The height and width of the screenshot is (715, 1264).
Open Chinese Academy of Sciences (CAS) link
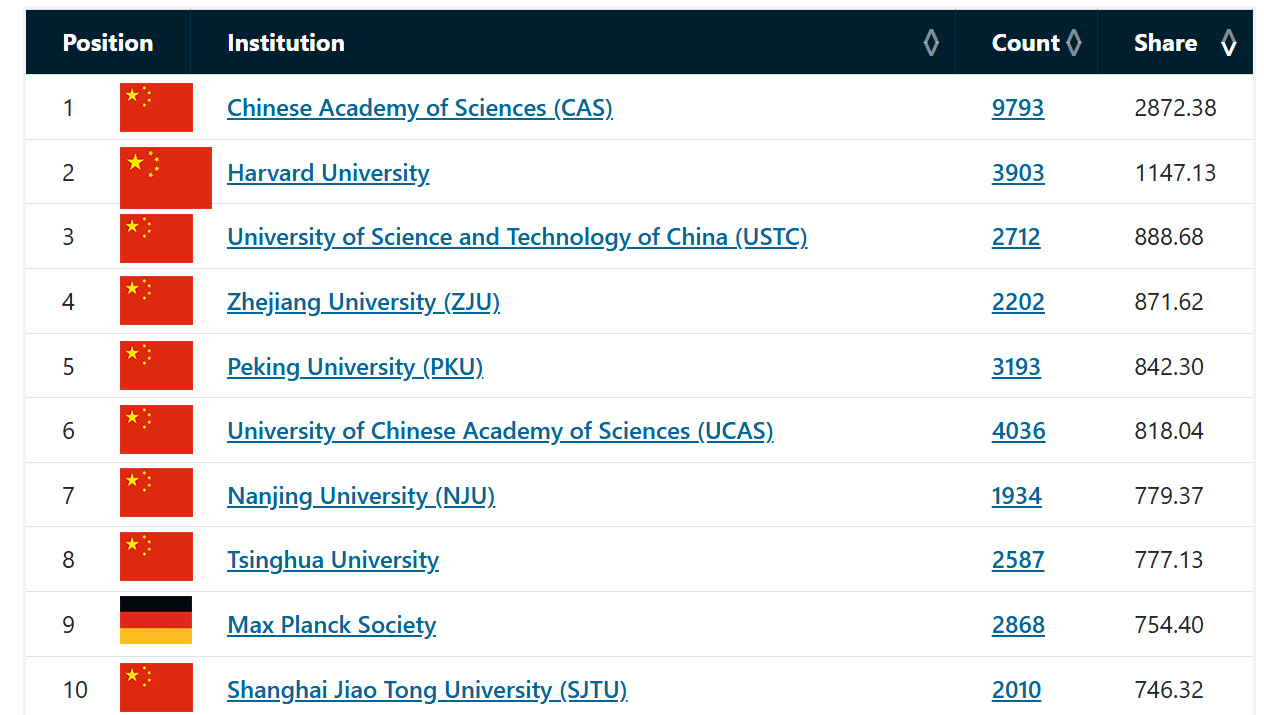[x=420, y=108]
